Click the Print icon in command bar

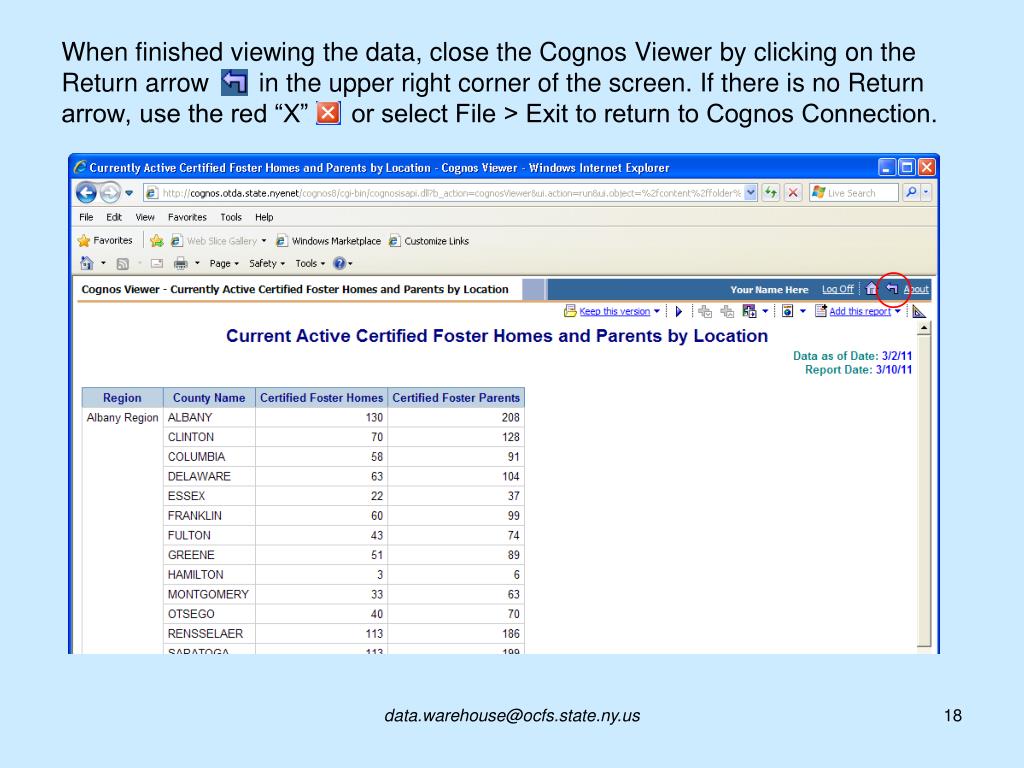tap(180, 264)
